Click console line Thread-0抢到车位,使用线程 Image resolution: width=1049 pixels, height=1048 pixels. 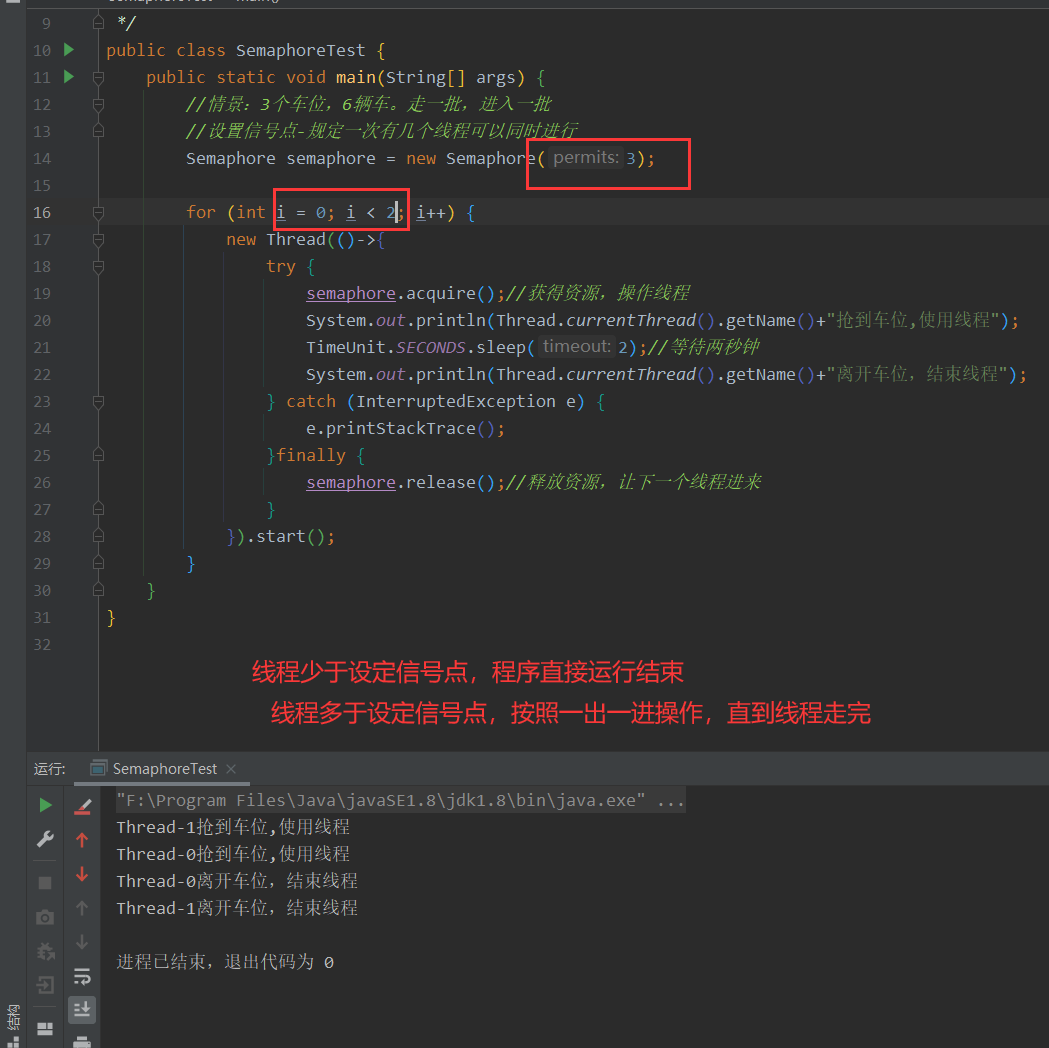(233, 854)
